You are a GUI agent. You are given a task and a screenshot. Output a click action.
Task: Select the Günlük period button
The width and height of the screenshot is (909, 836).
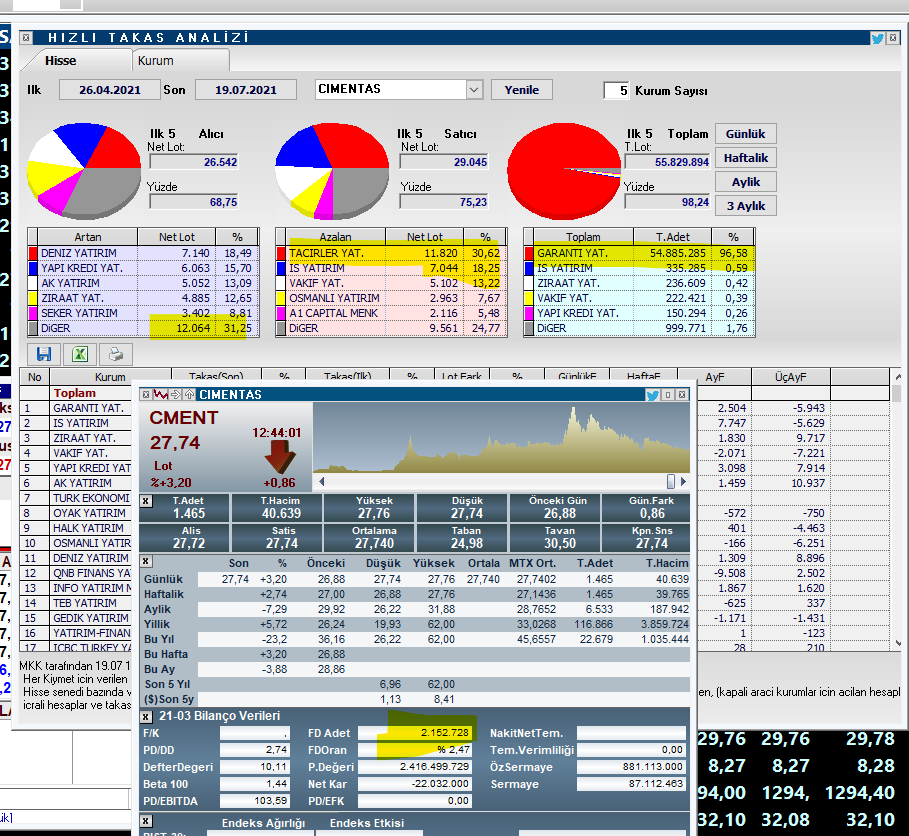pyautogui.click(x=745, y=134)
